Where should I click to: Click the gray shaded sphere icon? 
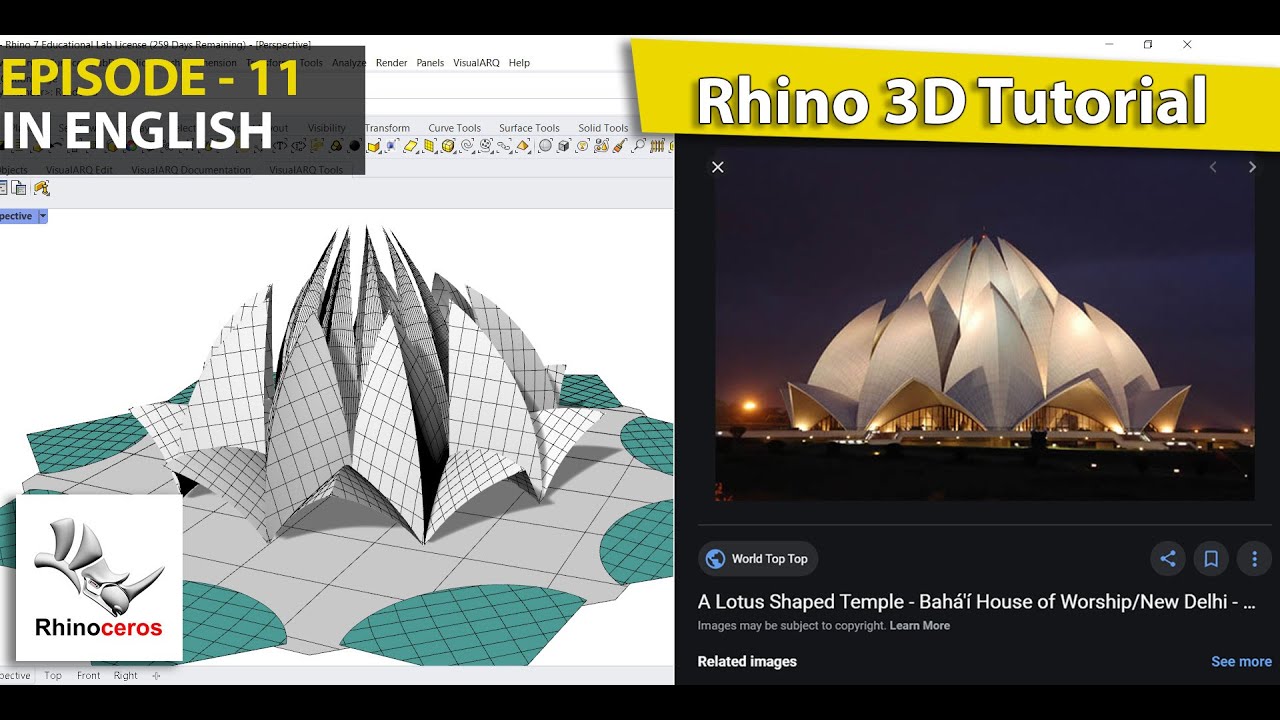pos(545,146)
